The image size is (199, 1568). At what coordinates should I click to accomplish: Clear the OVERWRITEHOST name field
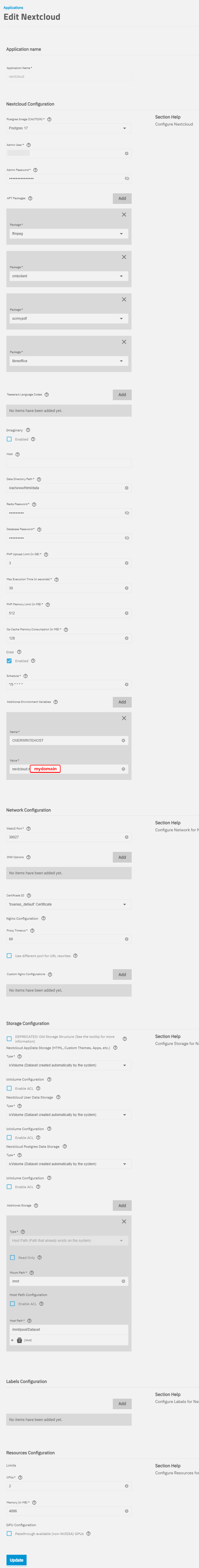coord(123,740)
